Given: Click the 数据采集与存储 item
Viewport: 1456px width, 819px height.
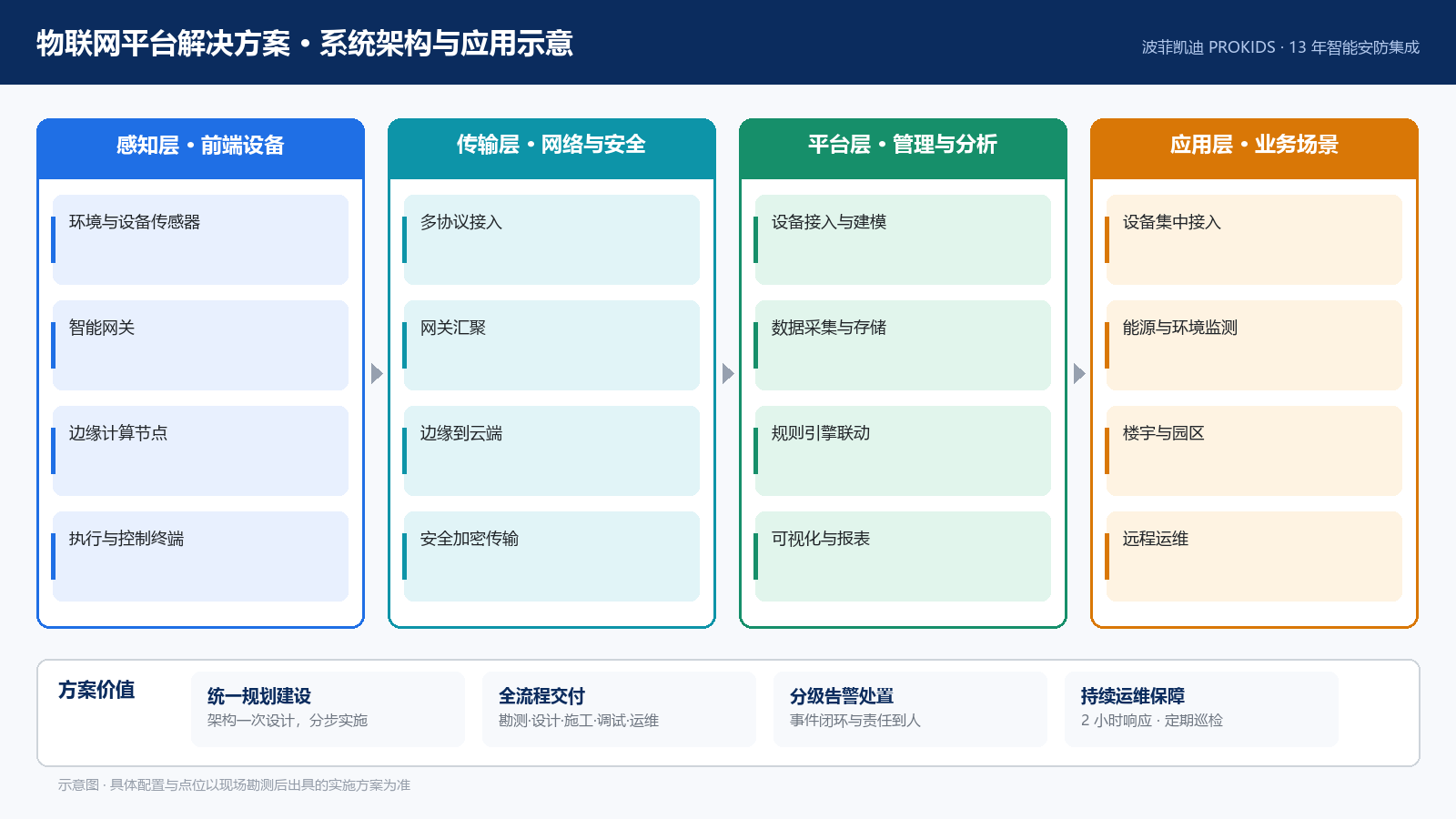Looking at the screenshot, I should click(903, 345).
